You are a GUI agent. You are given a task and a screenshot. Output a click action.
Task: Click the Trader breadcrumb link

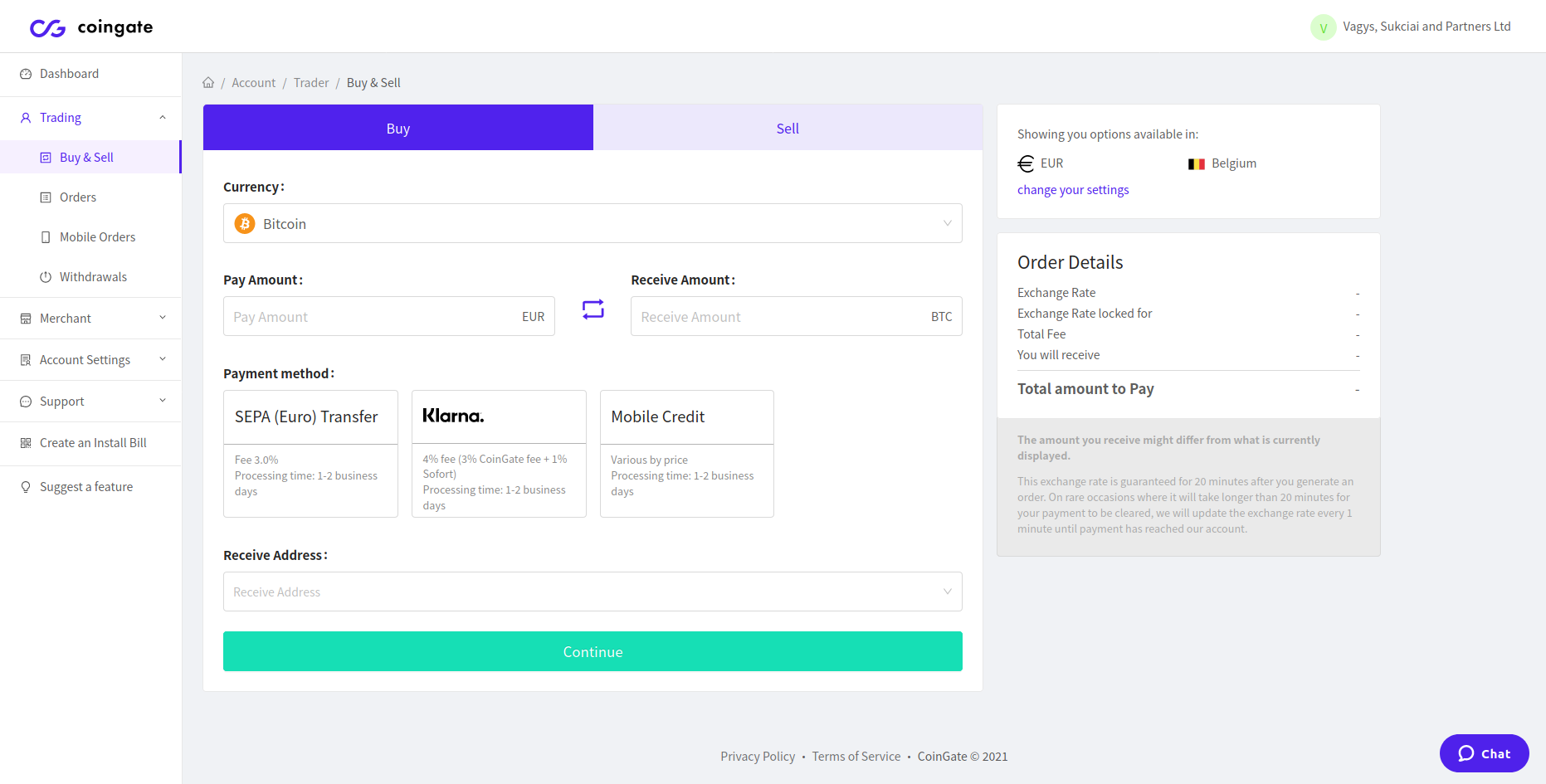(x=311, y=83)
